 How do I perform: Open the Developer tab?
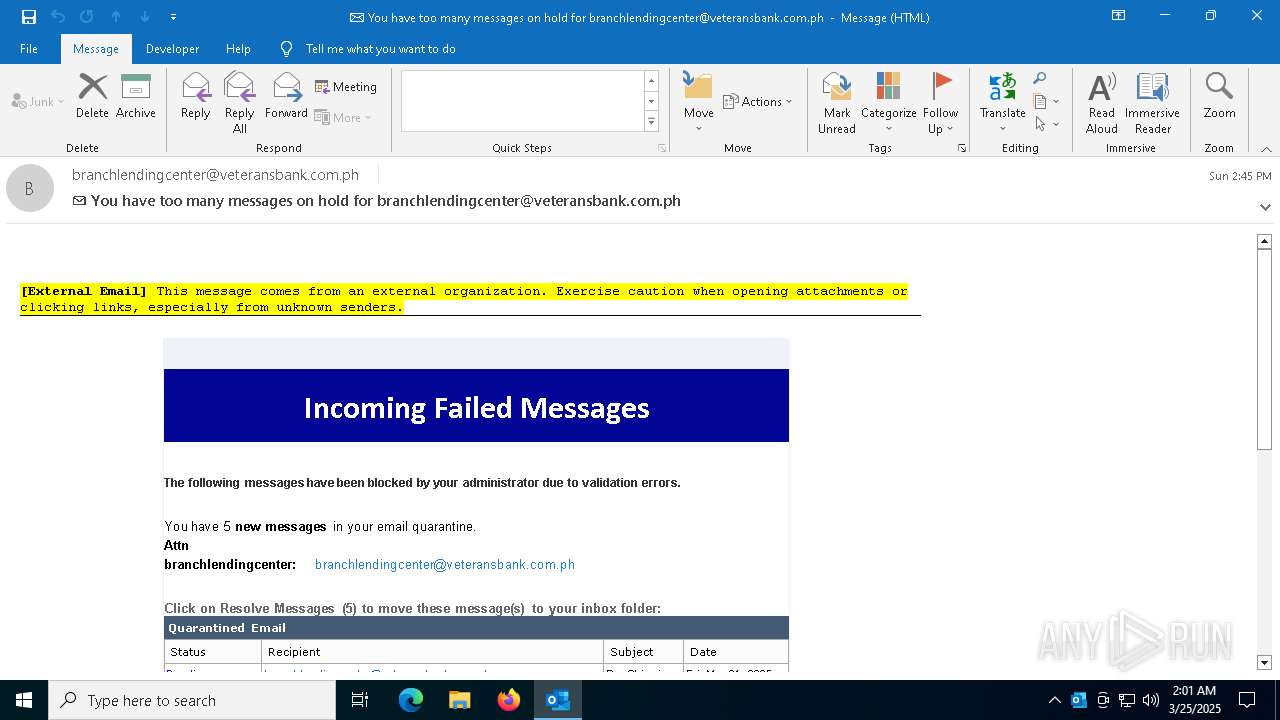pyautogui.click(x=172, y=49)
